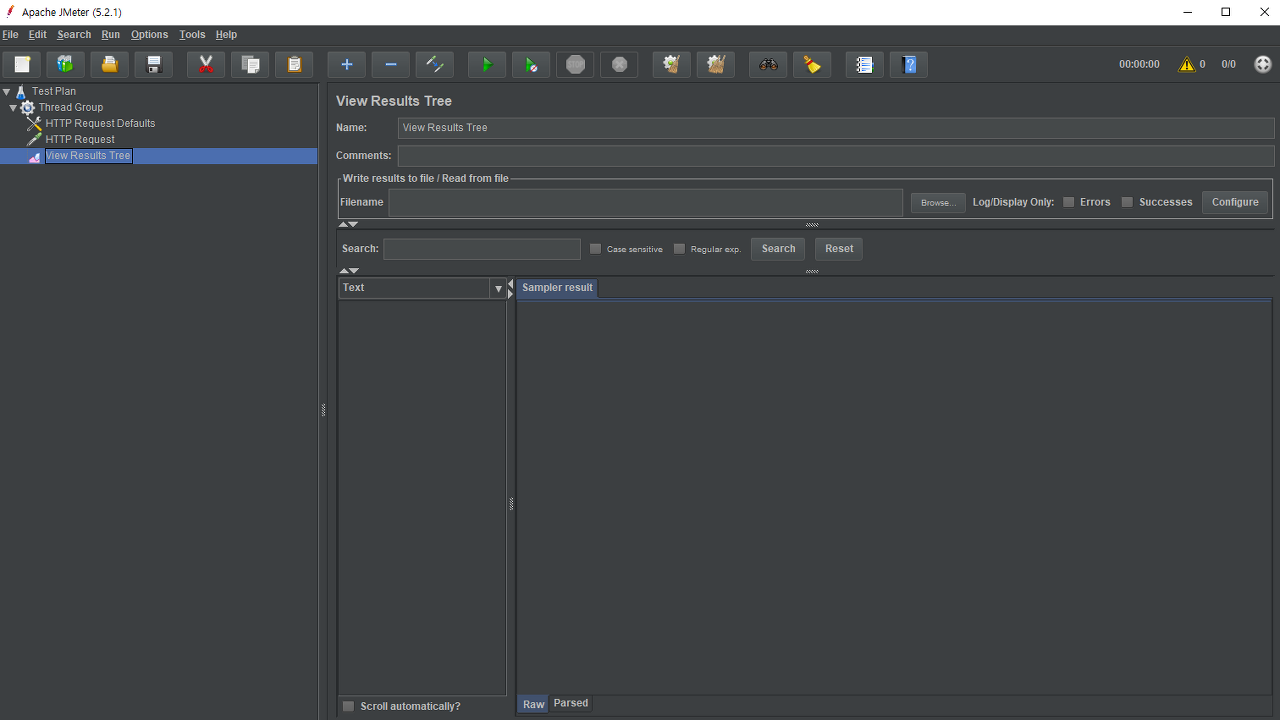Save the test plan with the floppy disk icon
Viewport: 1280px width, 720px height.
(x=154, y=65)
